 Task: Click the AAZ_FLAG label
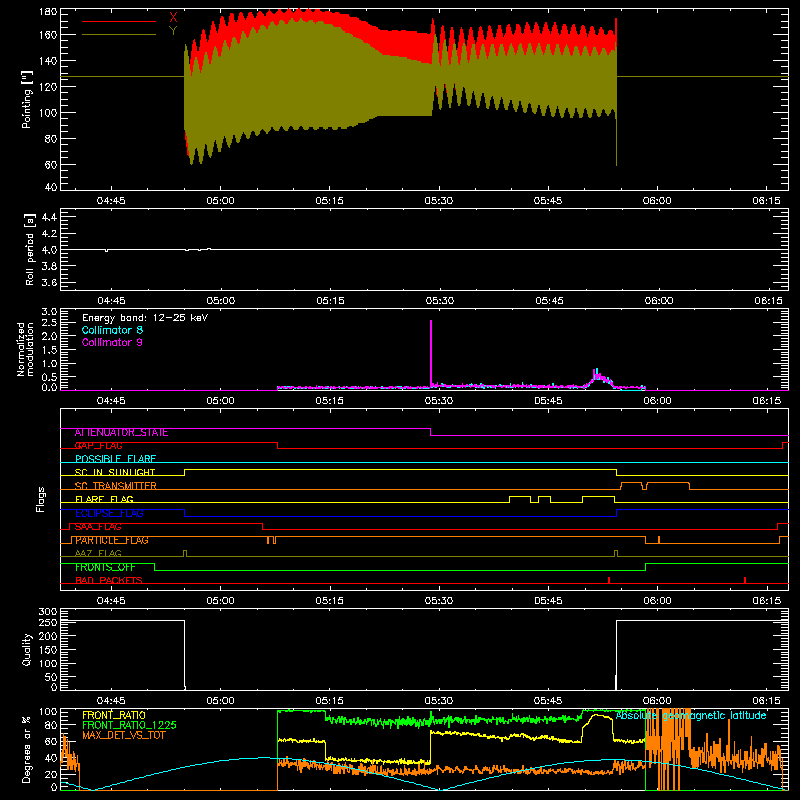point(98,553)
